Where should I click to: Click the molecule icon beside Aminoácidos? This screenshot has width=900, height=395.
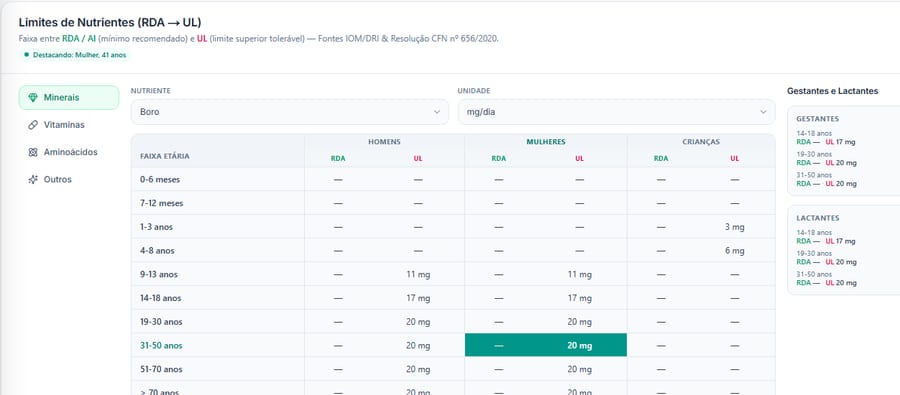[33, 152]
